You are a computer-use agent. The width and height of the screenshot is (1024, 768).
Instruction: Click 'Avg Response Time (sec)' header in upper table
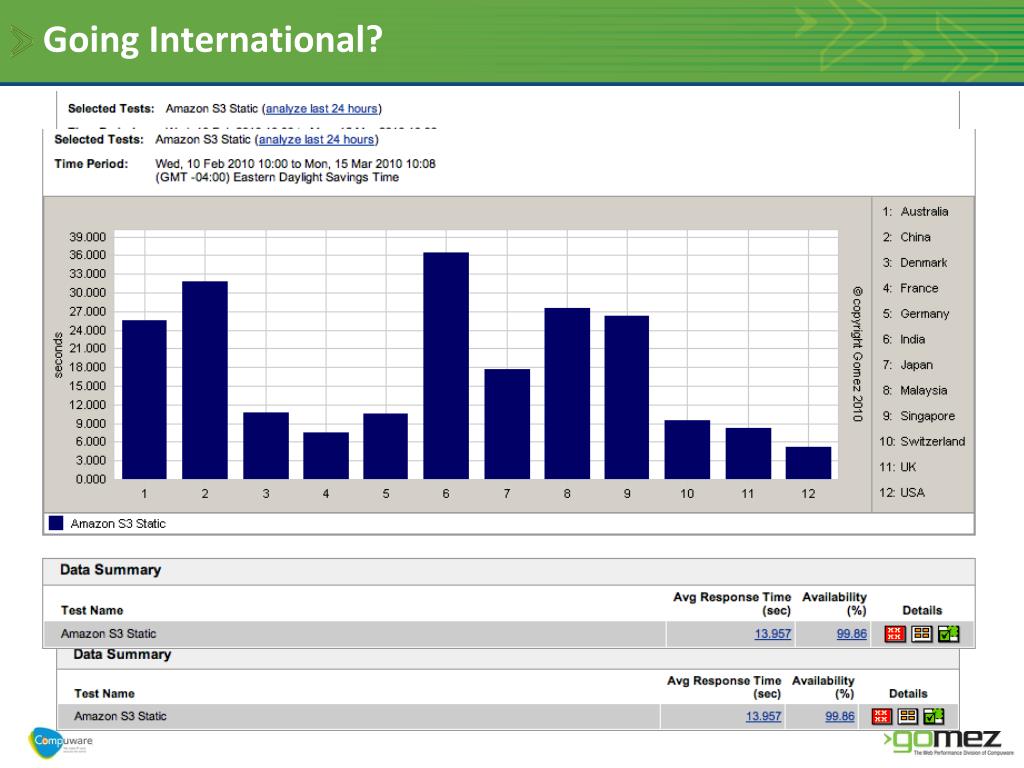pos(732,603)
